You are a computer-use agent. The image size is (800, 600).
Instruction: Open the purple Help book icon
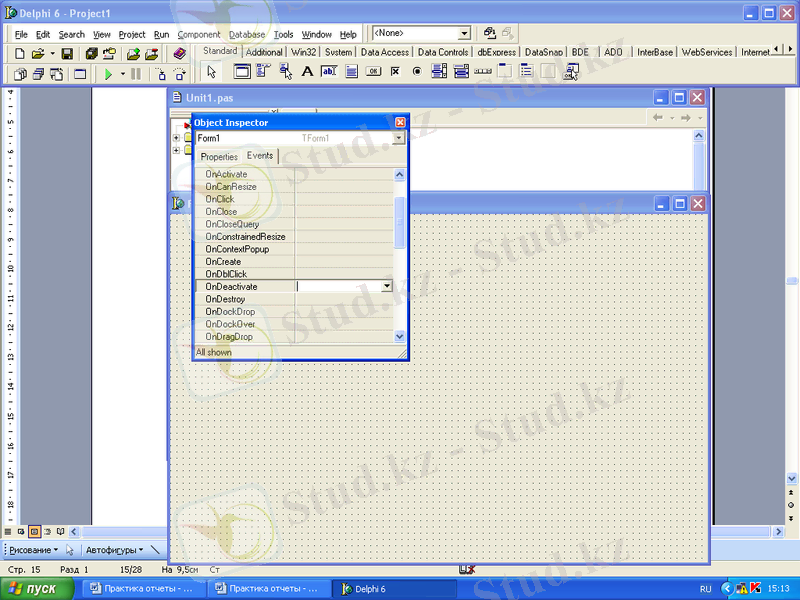(179, 54)
